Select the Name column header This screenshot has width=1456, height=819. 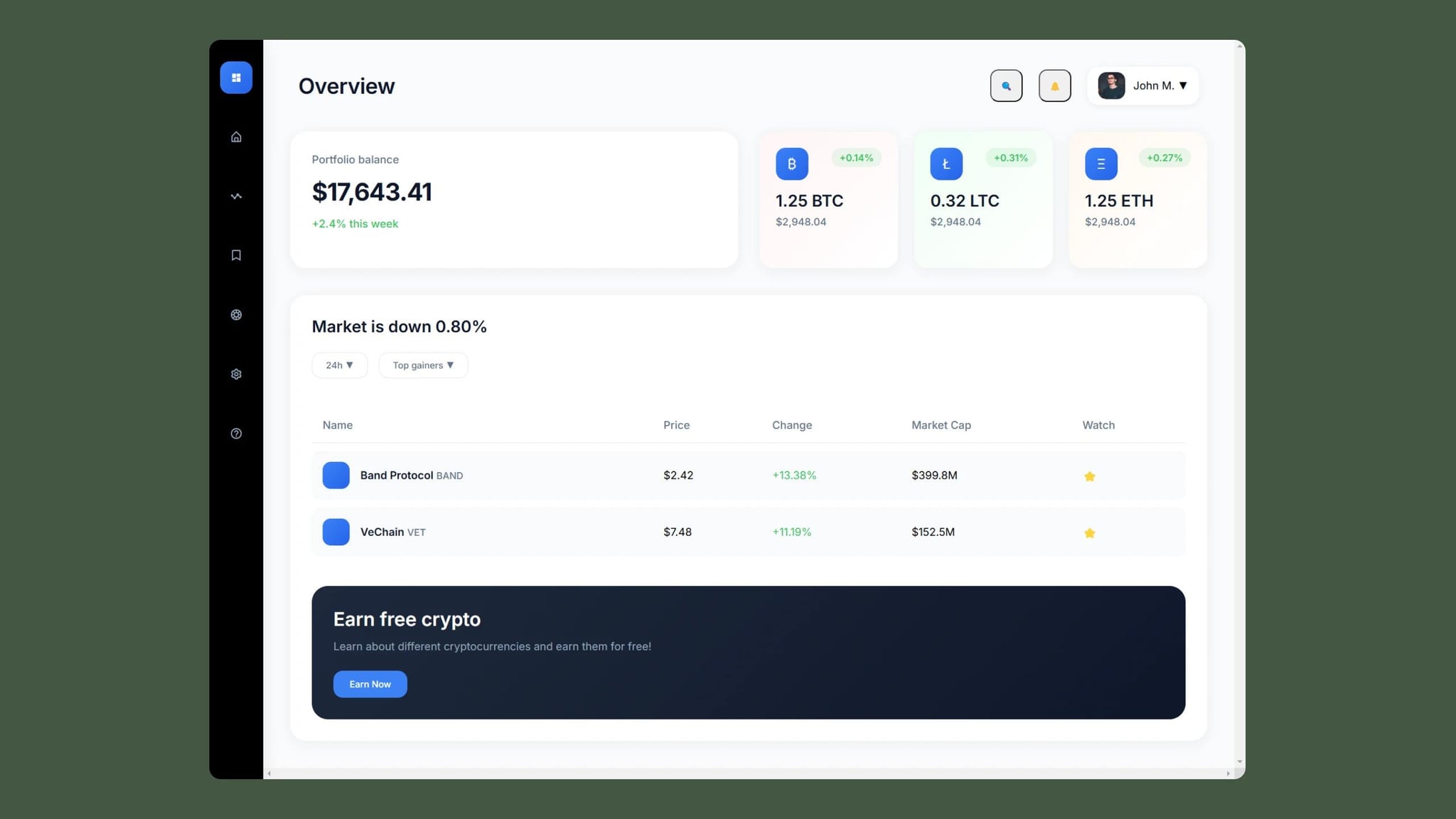tap(337, 424)
